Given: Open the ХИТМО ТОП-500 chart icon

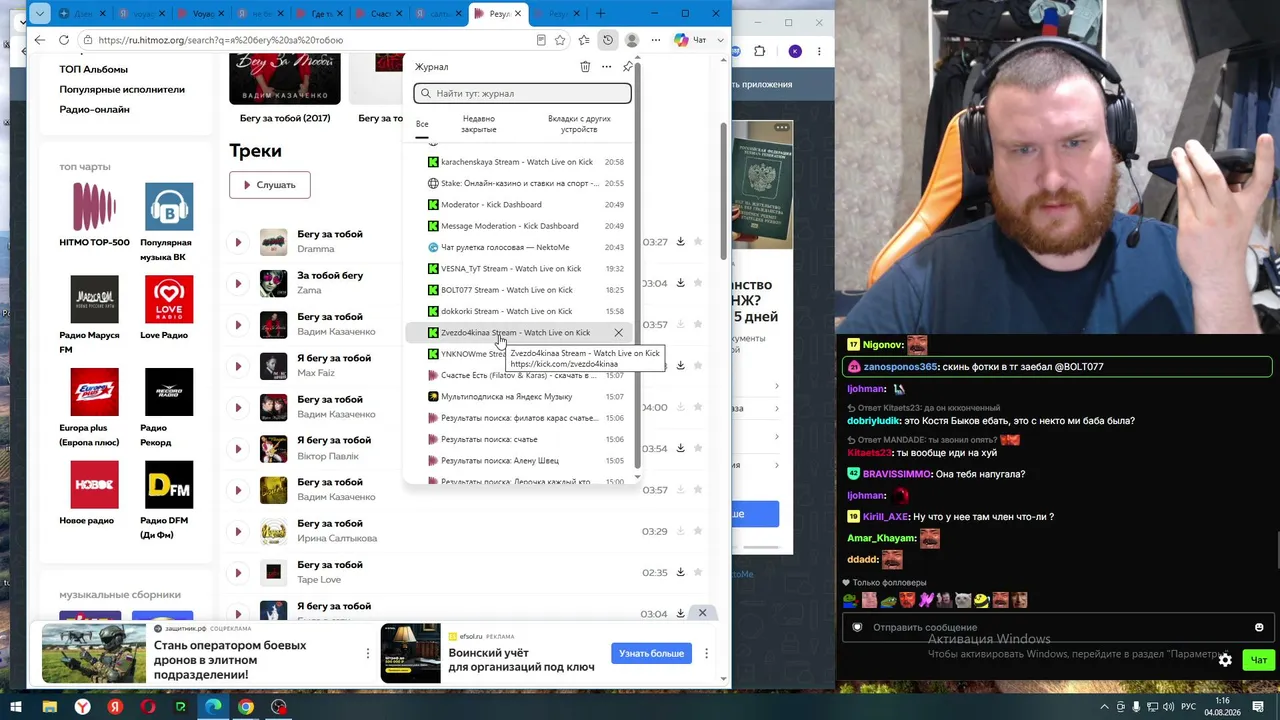Looking at the screenshot, I should click(94, 207).
